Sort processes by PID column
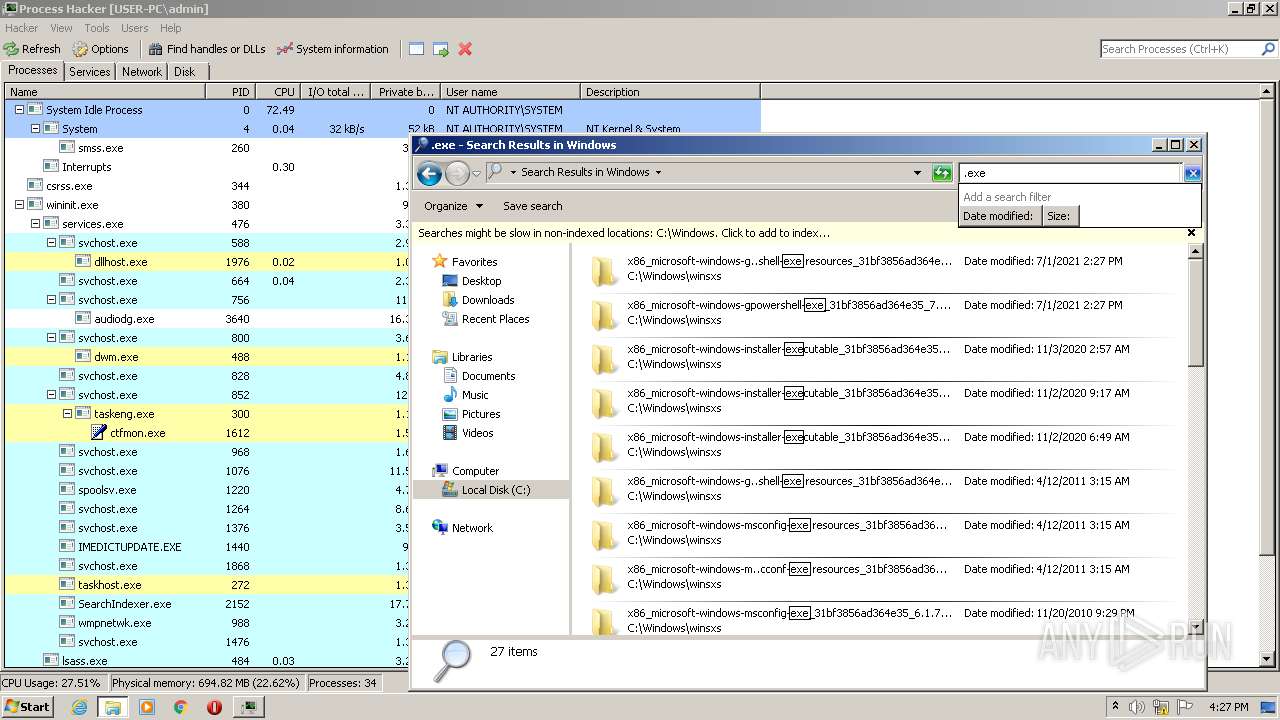 (x=230, y=92)
